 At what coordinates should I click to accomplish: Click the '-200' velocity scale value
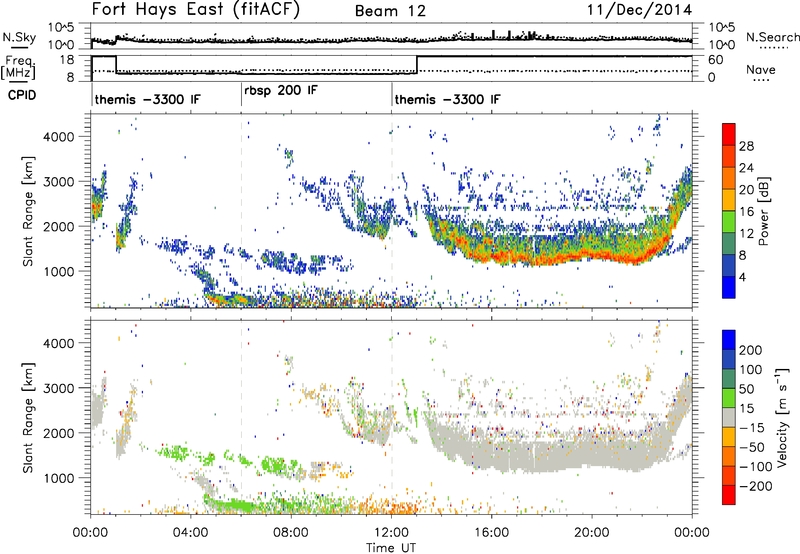[756, 486]
